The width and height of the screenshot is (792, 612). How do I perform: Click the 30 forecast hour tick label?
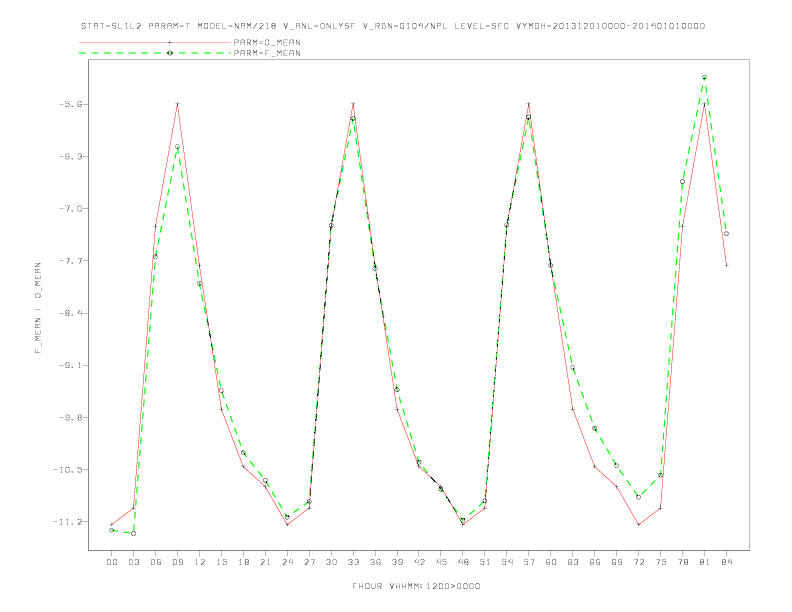[331, 562]
